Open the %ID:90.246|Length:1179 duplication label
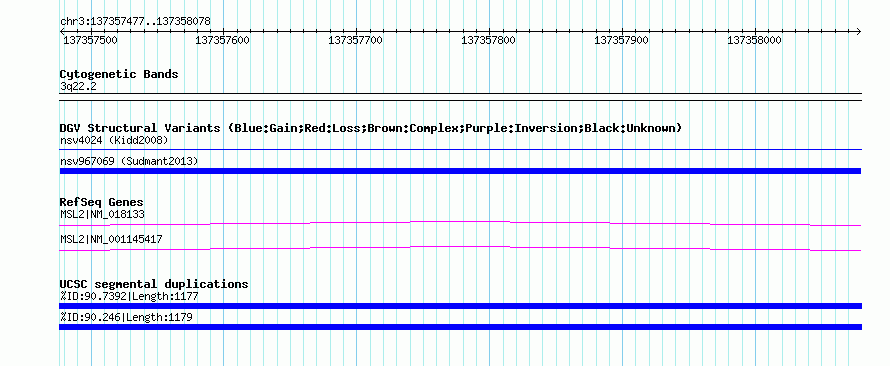This screenshot has height=366, width=890. coord(126,317)
